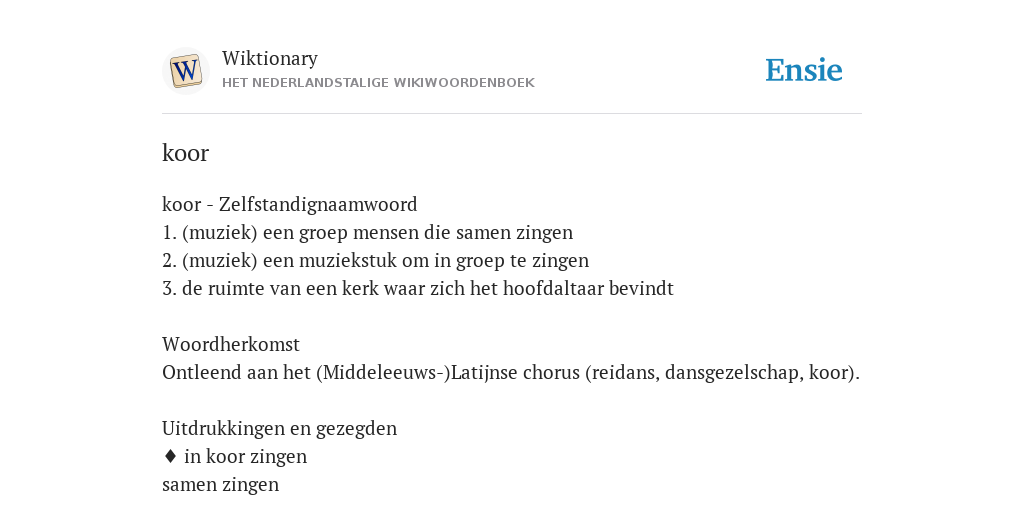
Task: Click the Wiktionary W tile logo icon
Action: [185, 71]
